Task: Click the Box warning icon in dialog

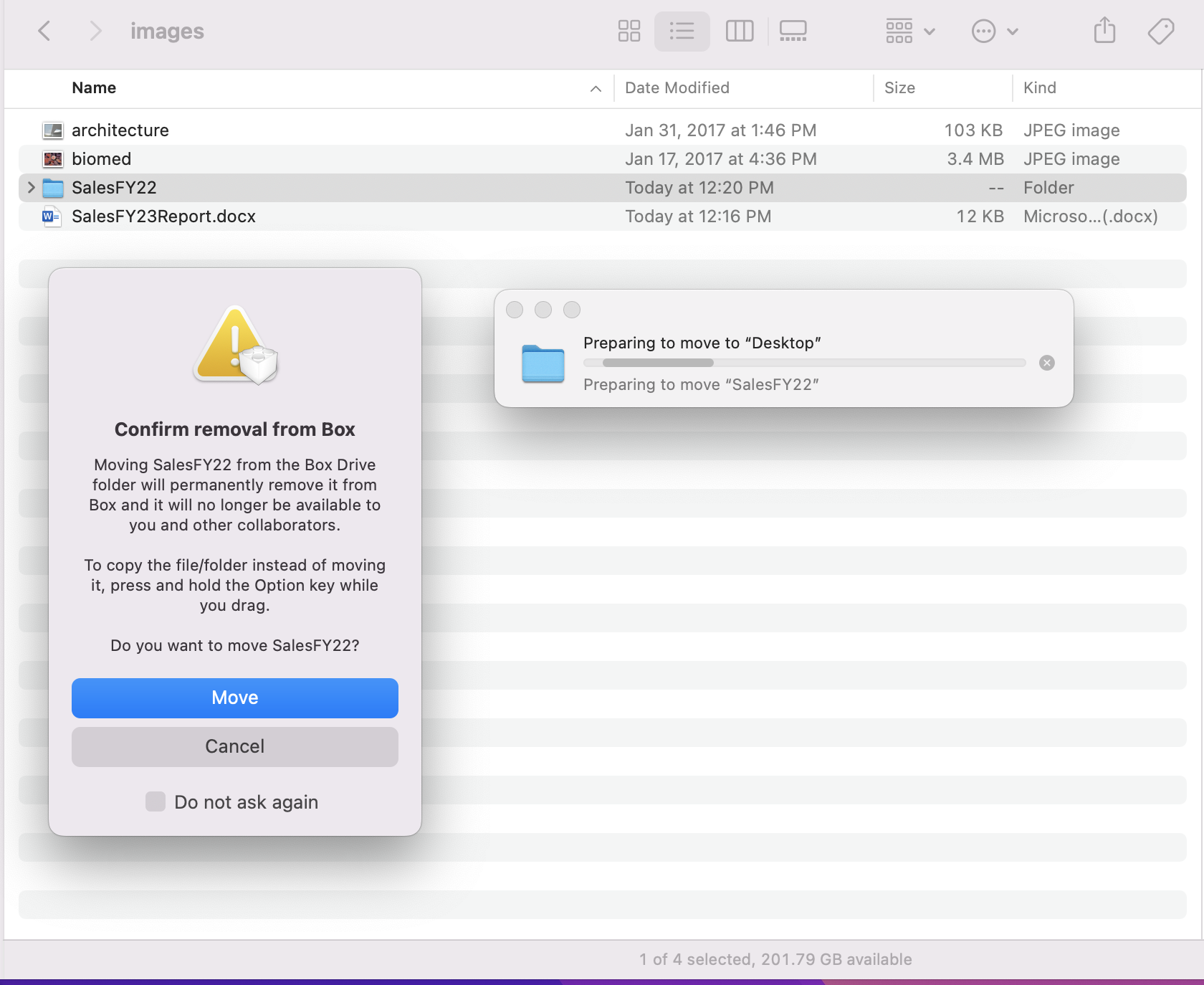Action: pos(236,346)
